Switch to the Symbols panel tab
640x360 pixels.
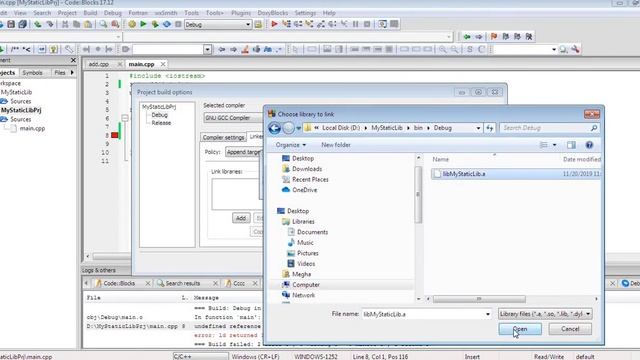point(32,73)
